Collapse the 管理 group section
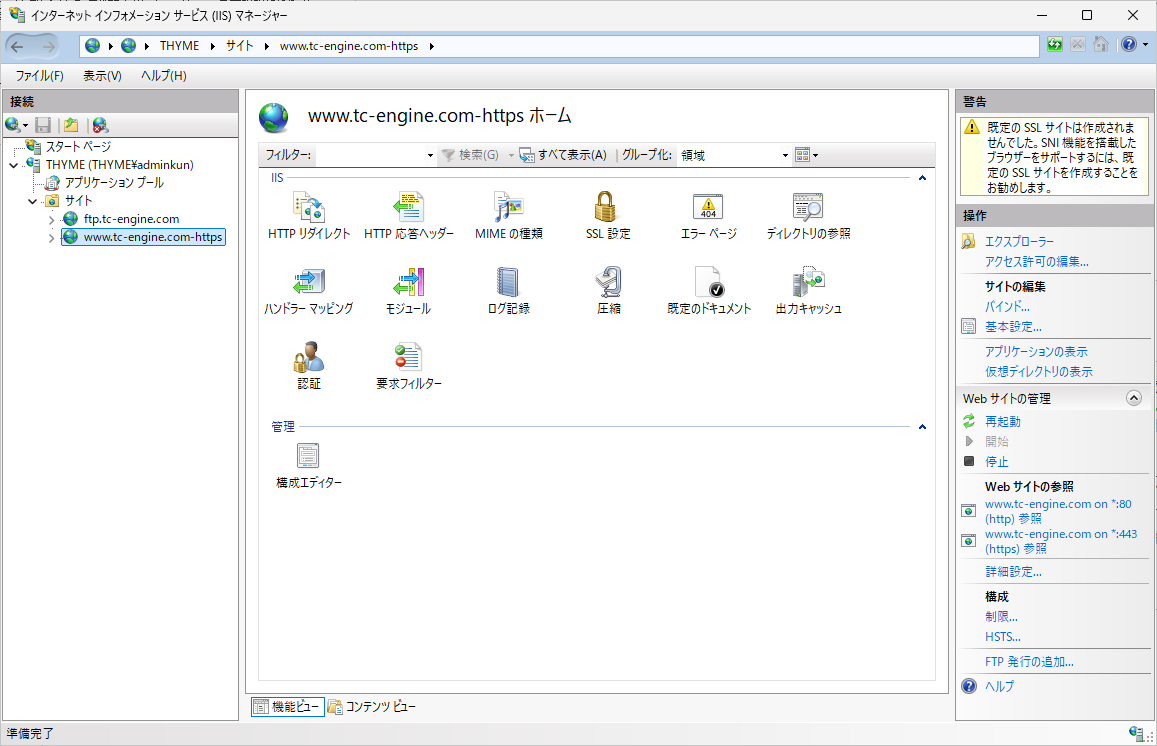This screenshot has height=746, width=1157. tap(922, 426)
